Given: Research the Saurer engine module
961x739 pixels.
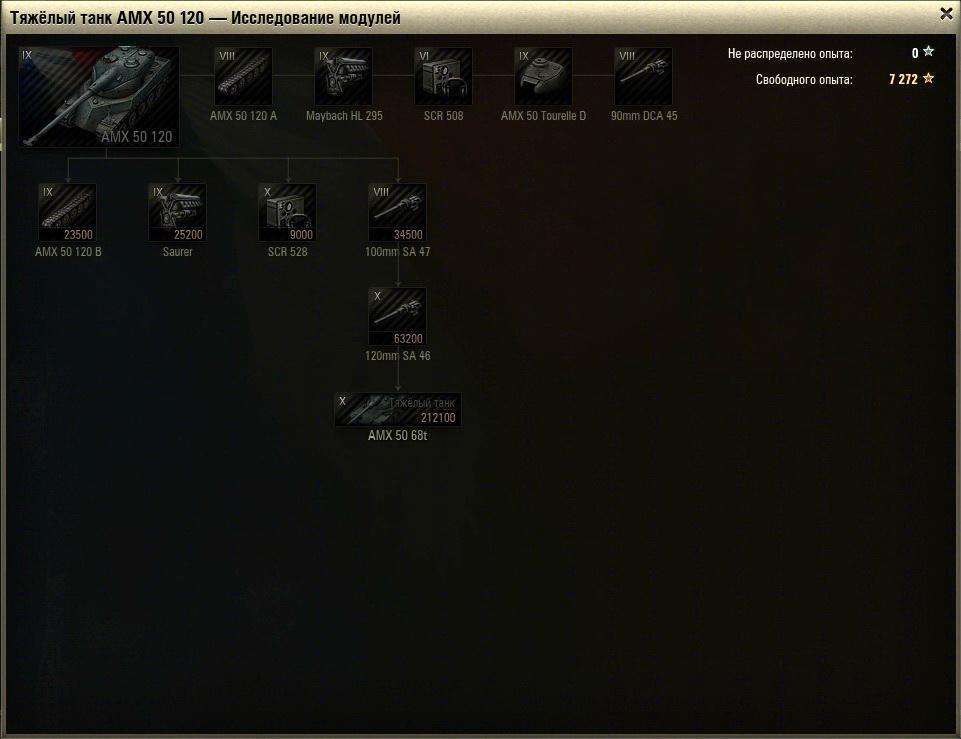Looking at the screenshot, I should click(x=178, y=213).
